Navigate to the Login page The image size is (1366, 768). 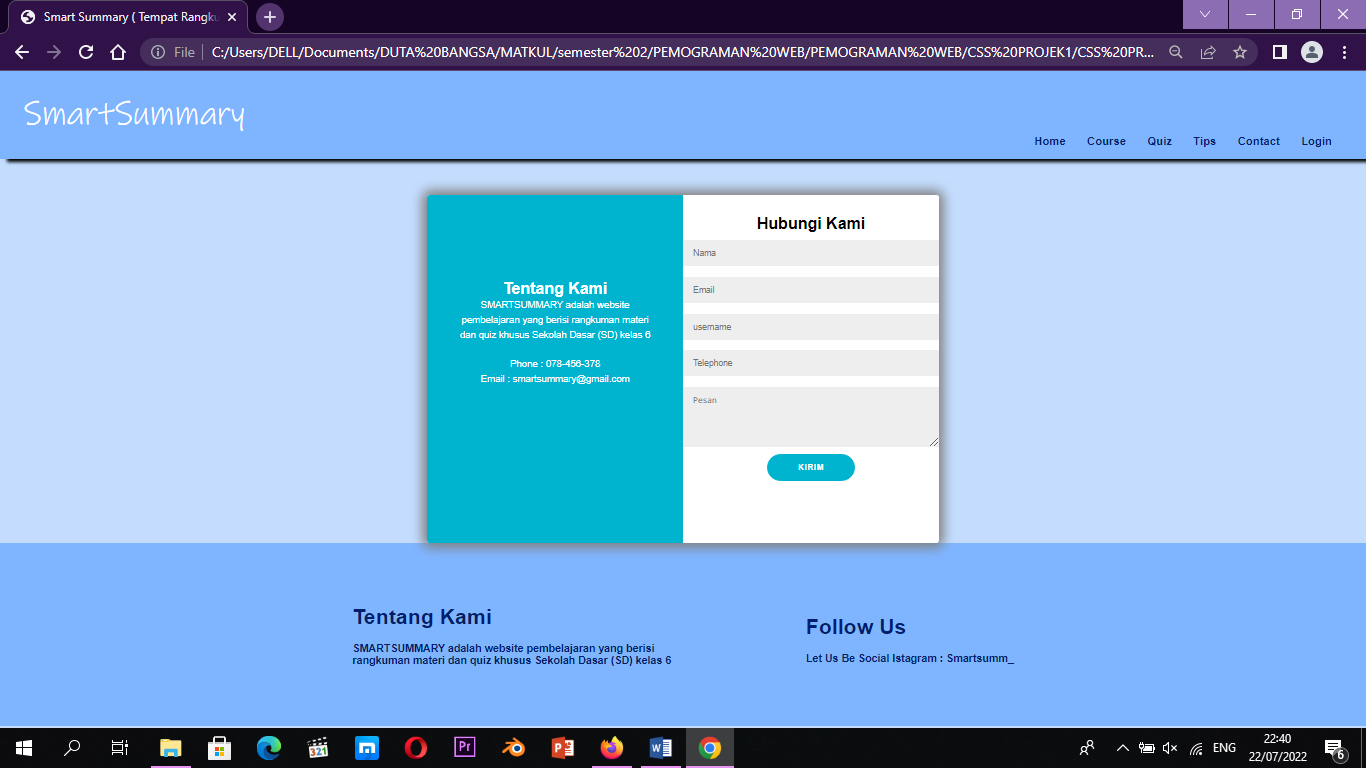(1316, 141)
